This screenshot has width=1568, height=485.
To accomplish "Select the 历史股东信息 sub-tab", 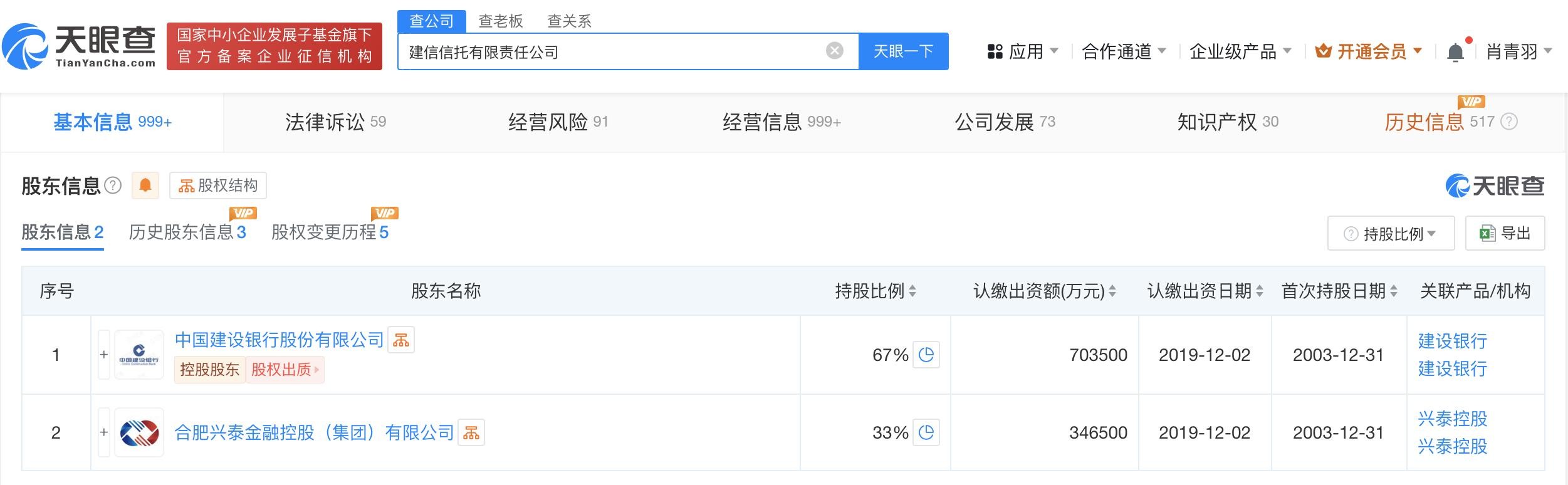I will point(187,232).
